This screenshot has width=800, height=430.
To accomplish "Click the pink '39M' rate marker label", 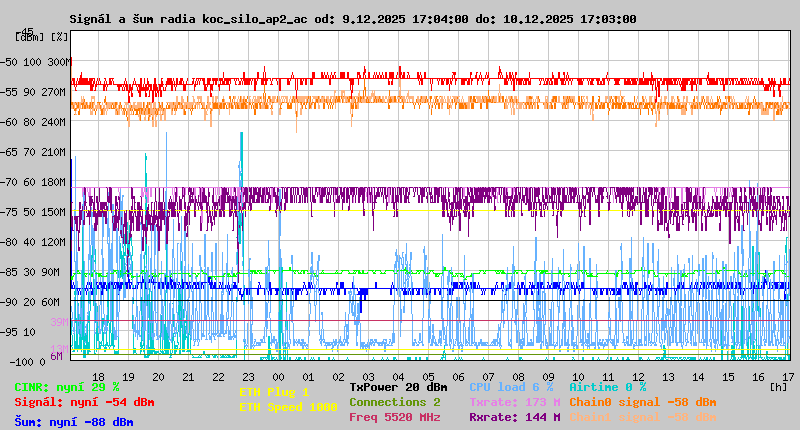I will [59, 322].
